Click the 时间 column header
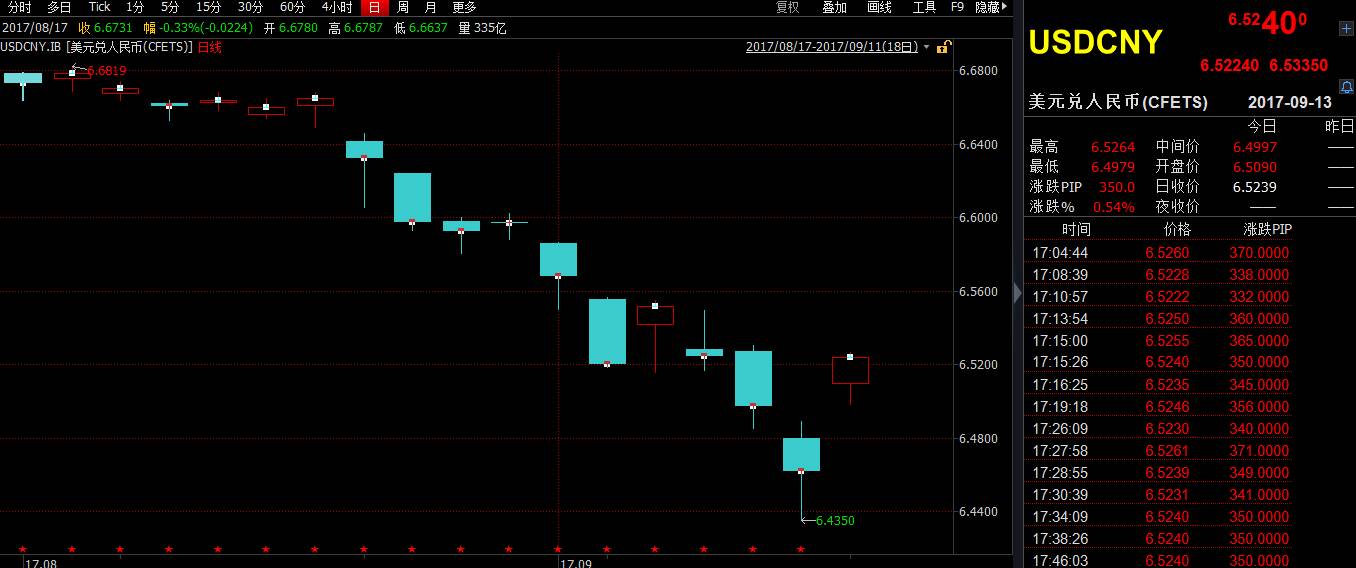This screenshot has height=568, width=1356. click(1076, 230)
